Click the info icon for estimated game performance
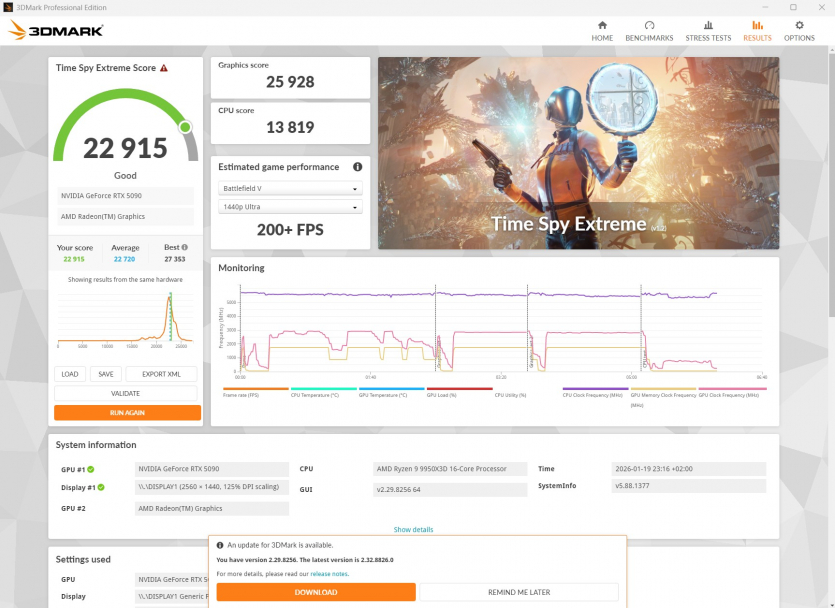Image resolution: width=835 pixels, height=608 pixels. [x=358, y=167]
